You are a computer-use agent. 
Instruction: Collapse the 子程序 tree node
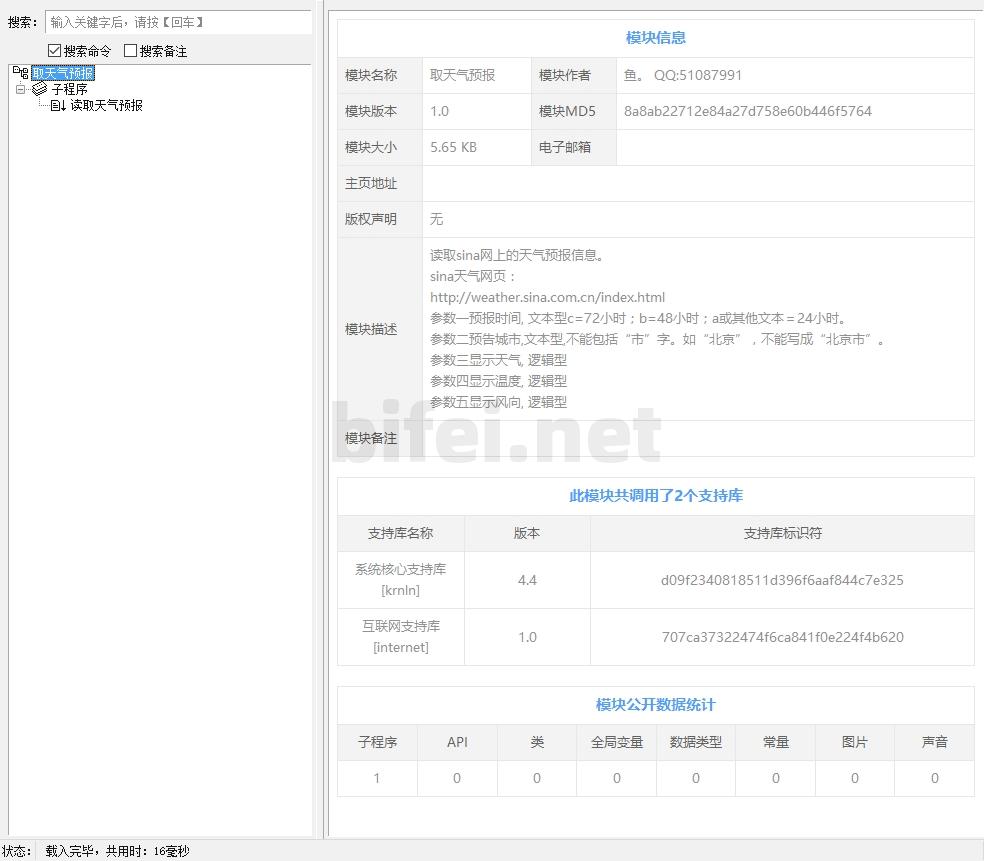pyautogui.click(x=20, y=89)
